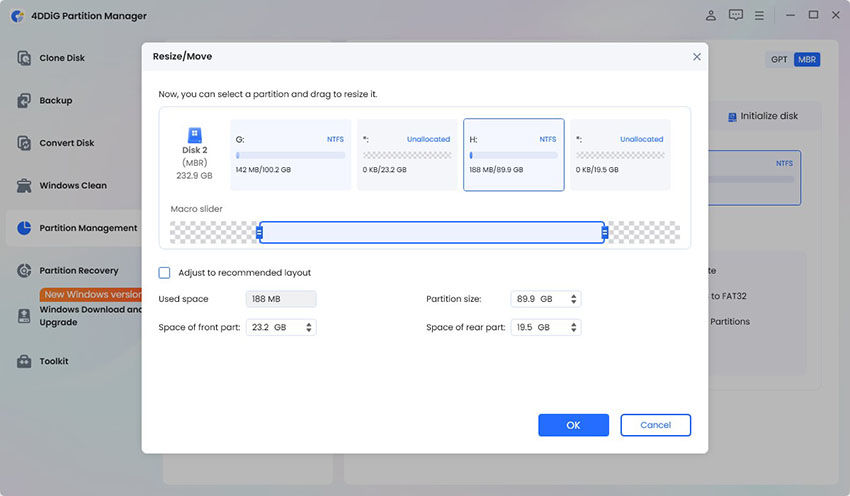This screenshot has height=496, width=850.
Task: Select the G: NTFS partition card
Action: point(291,154)
